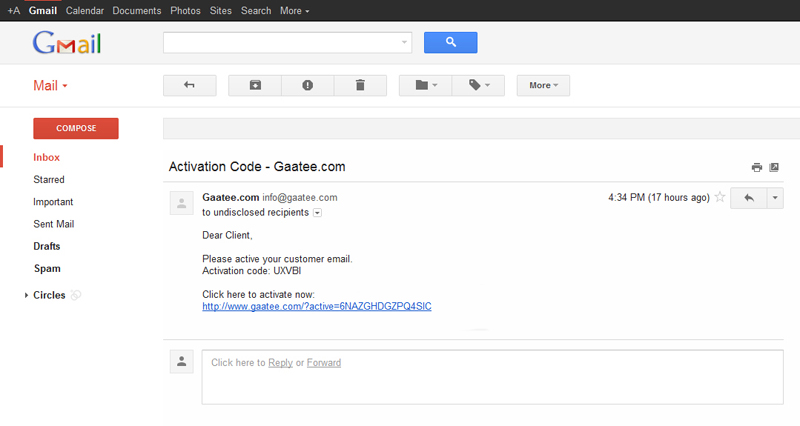This screenshot has width=800, height=426.
Task: Expand the More actions dropdown button
Action: [543, 85]
